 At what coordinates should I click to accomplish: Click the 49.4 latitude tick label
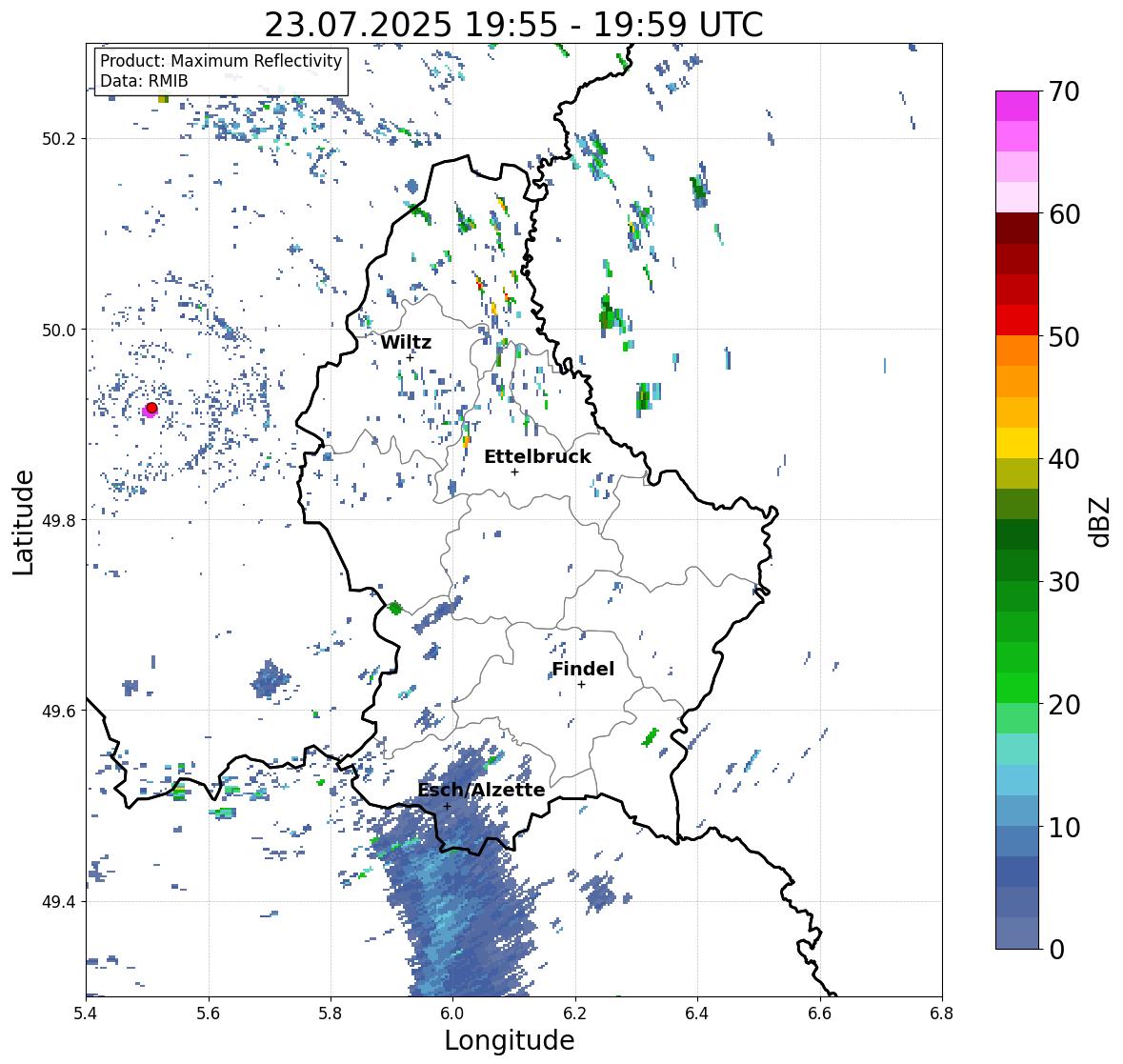(59, 902)
